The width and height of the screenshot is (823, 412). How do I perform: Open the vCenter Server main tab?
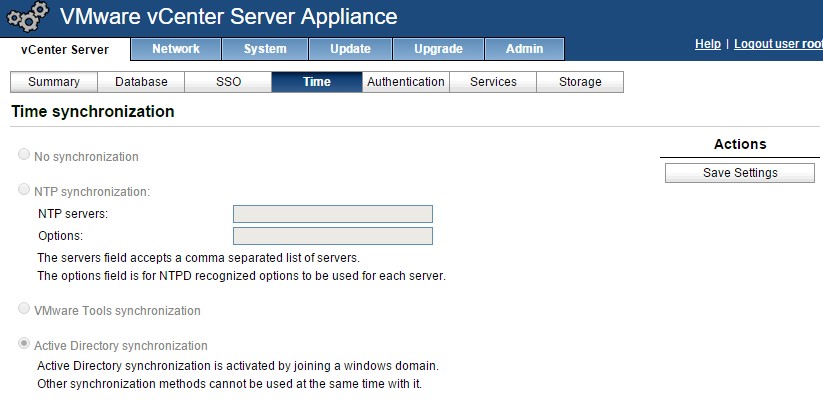click(x=65, y=50)
